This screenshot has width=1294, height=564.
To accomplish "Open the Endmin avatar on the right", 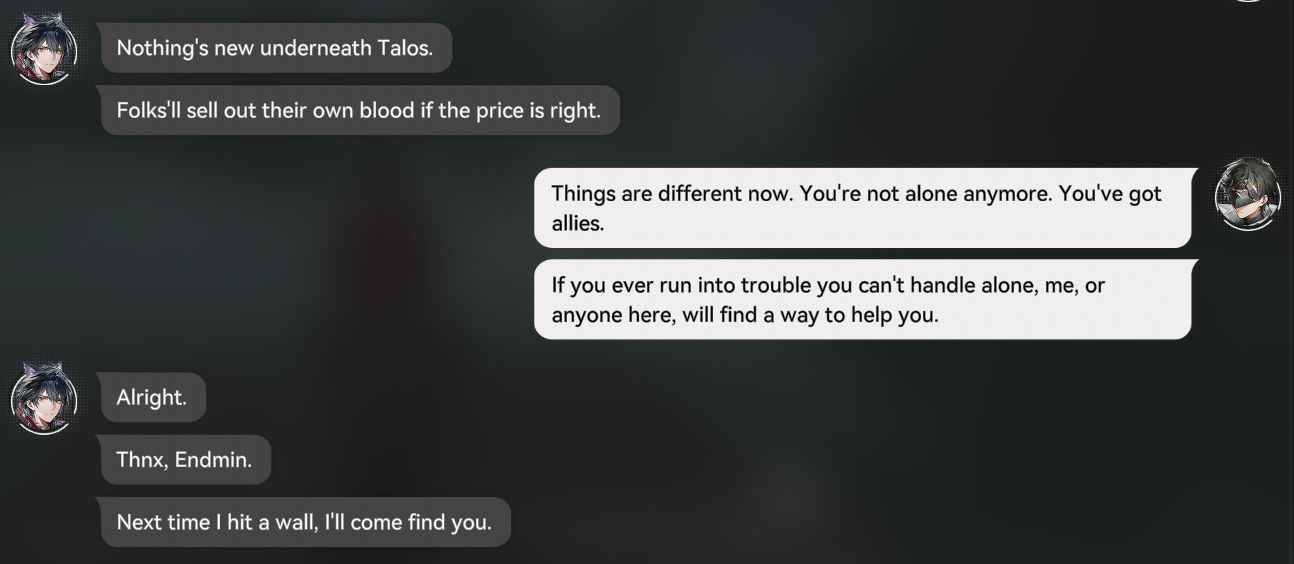I will pos(1247,194).
